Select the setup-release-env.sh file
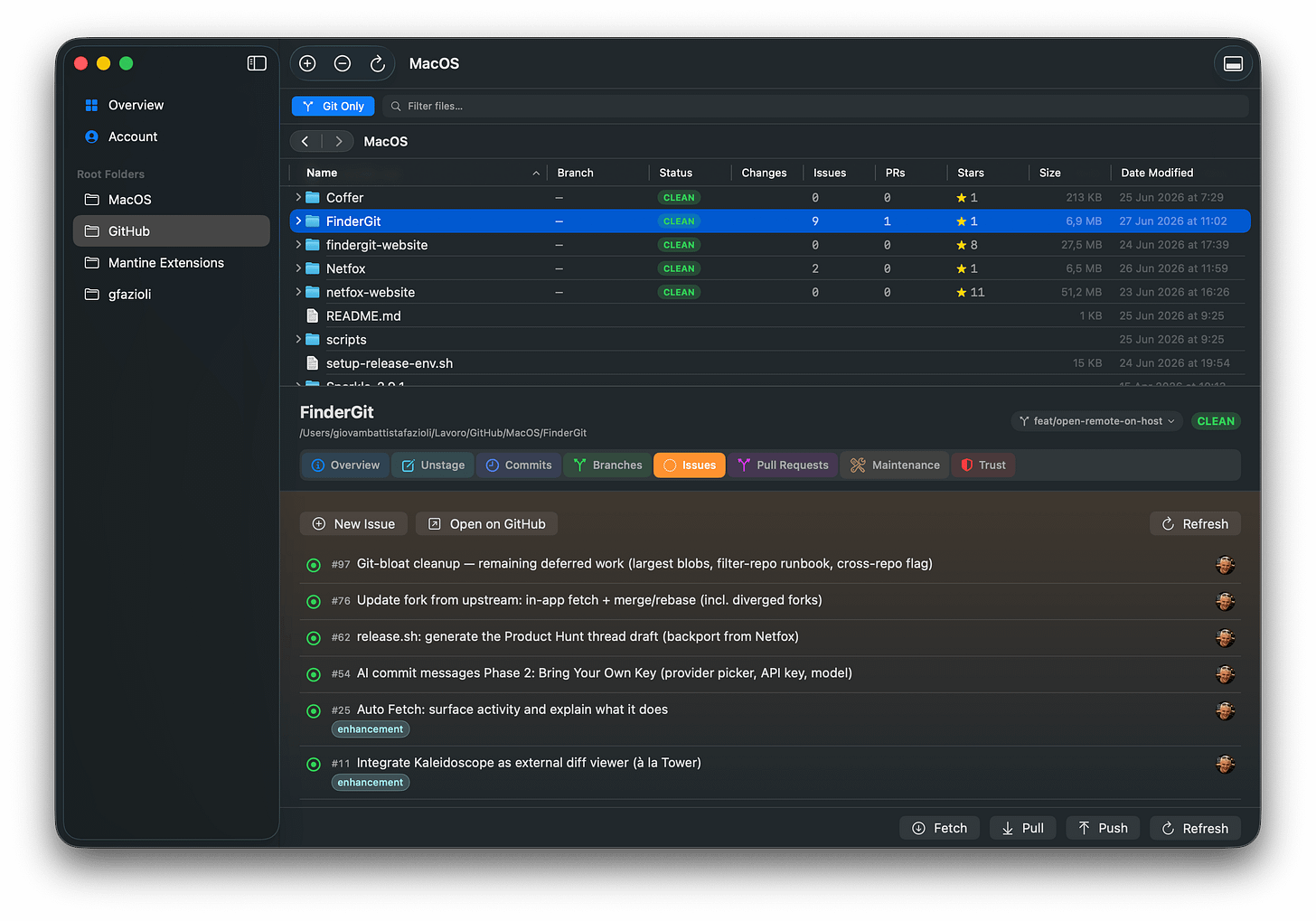The height and width of the screenshot is (921, 1316). tap(769, 362)
